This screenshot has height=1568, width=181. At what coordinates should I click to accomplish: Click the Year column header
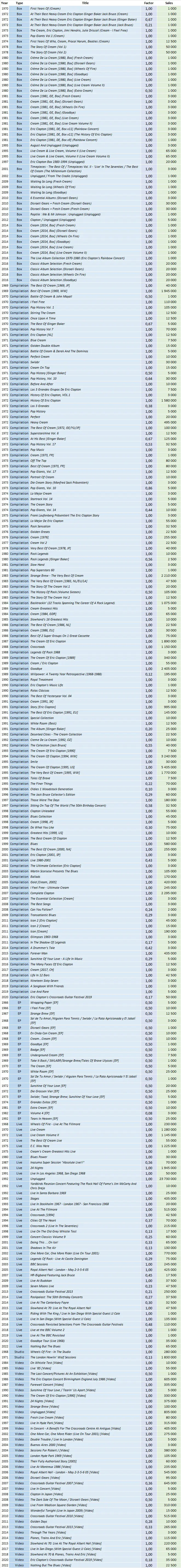point(5,3)
